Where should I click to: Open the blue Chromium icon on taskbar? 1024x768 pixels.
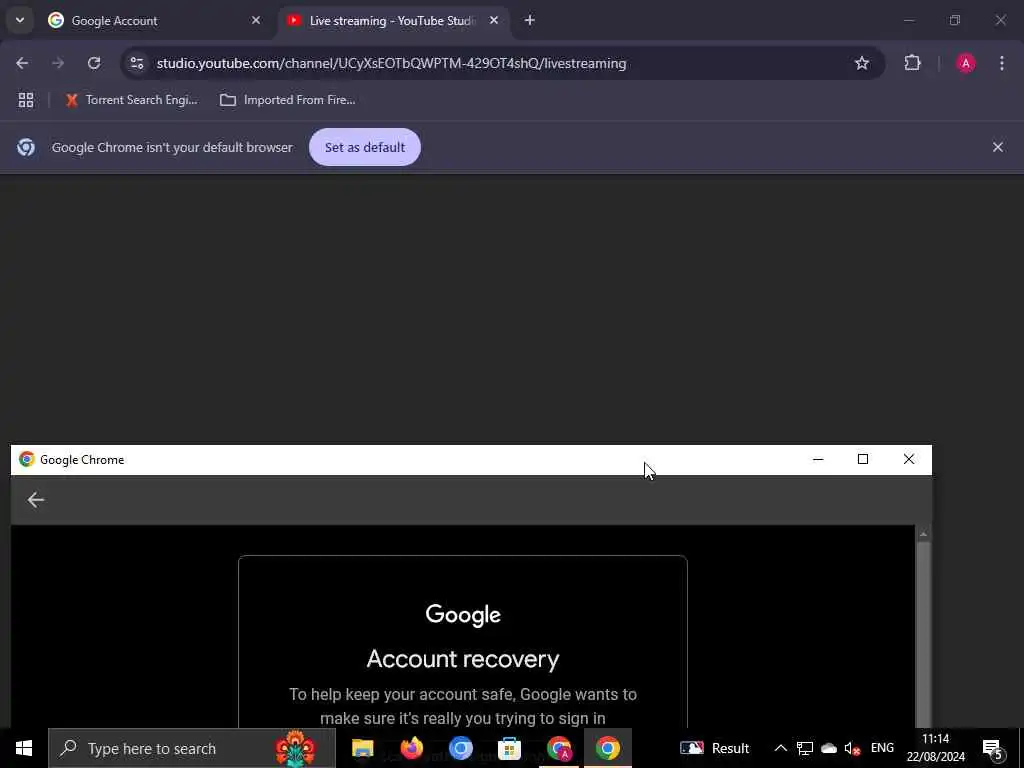pyautogui.click(x=460, y=748)
